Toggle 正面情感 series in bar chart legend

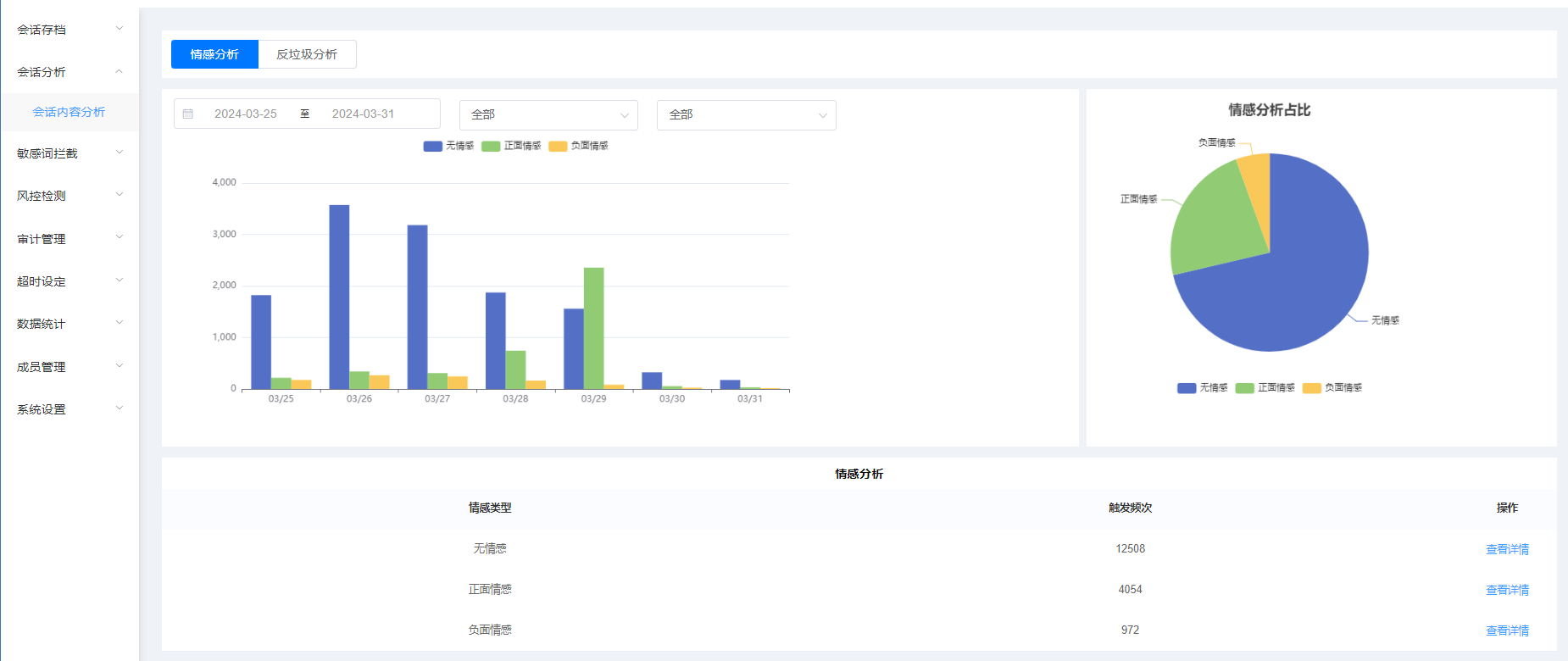511,146
